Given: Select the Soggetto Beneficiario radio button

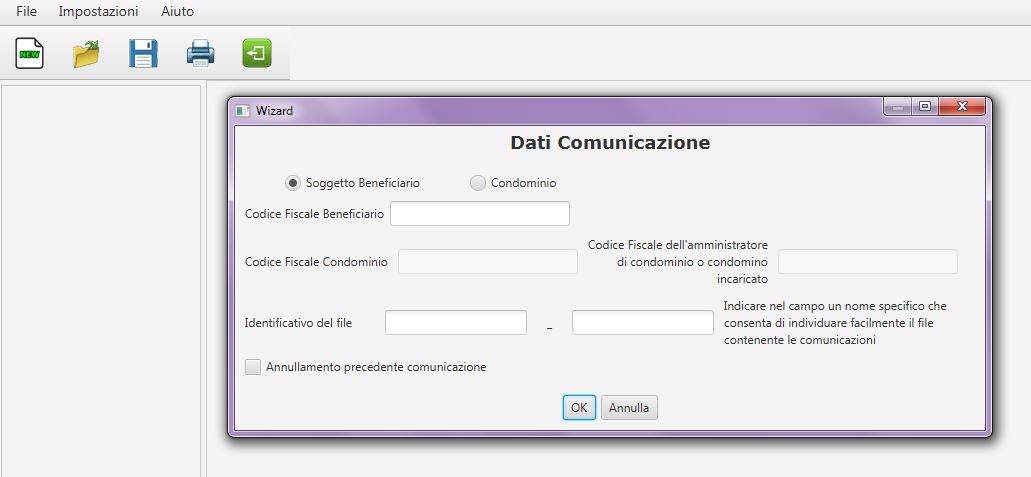Looking at the screenshot, I should 293,183.
